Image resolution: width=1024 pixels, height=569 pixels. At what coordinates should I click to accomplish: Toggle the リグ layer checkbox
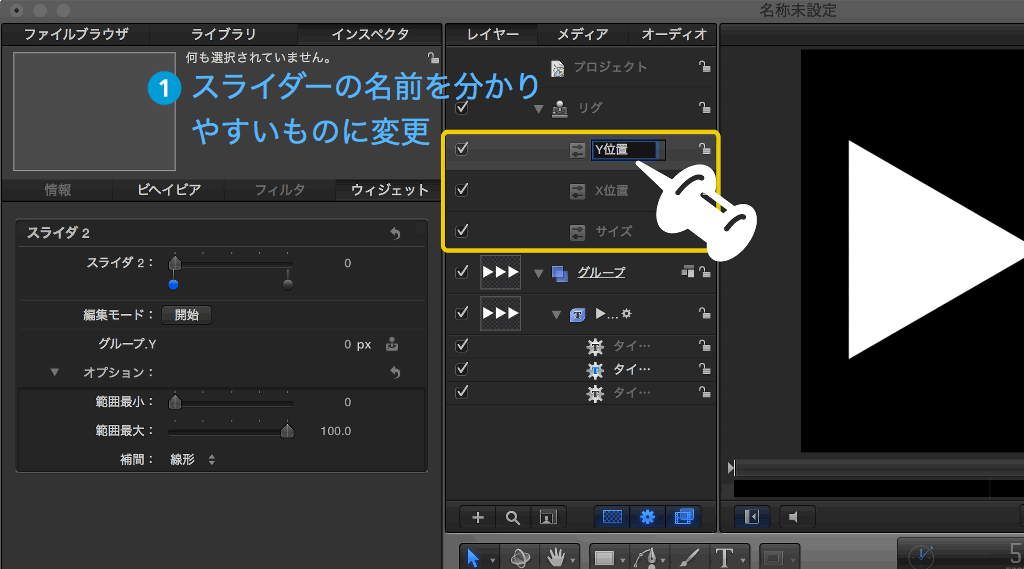[x=462, y=108]
